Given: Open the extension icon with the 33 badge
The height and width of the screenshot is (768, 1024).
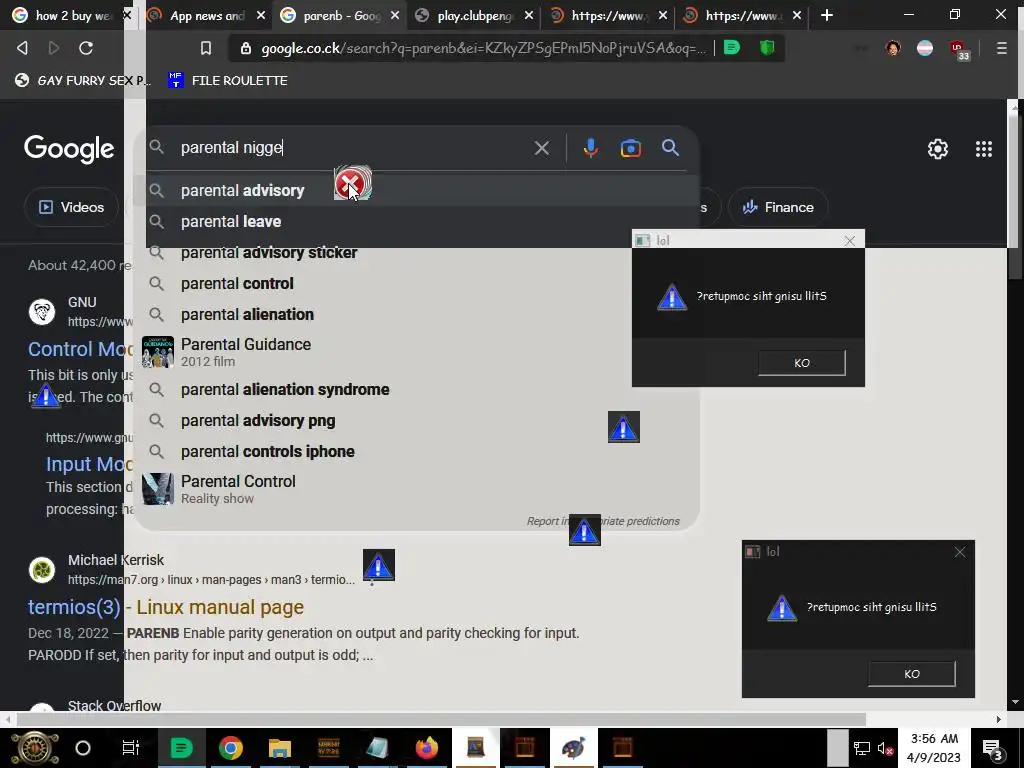Looking at the screenshot, I should coord(959,50).
